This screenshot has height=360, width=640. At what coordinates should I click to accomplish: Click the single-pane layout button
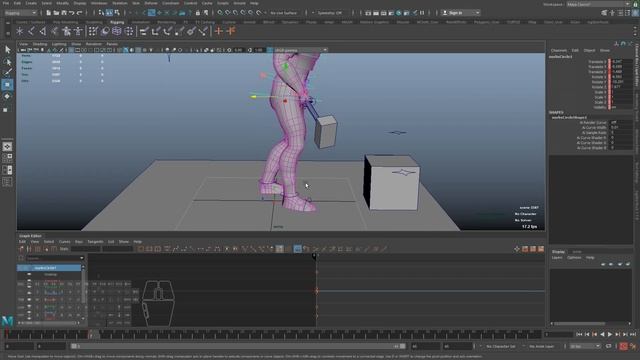click(7, 147)
